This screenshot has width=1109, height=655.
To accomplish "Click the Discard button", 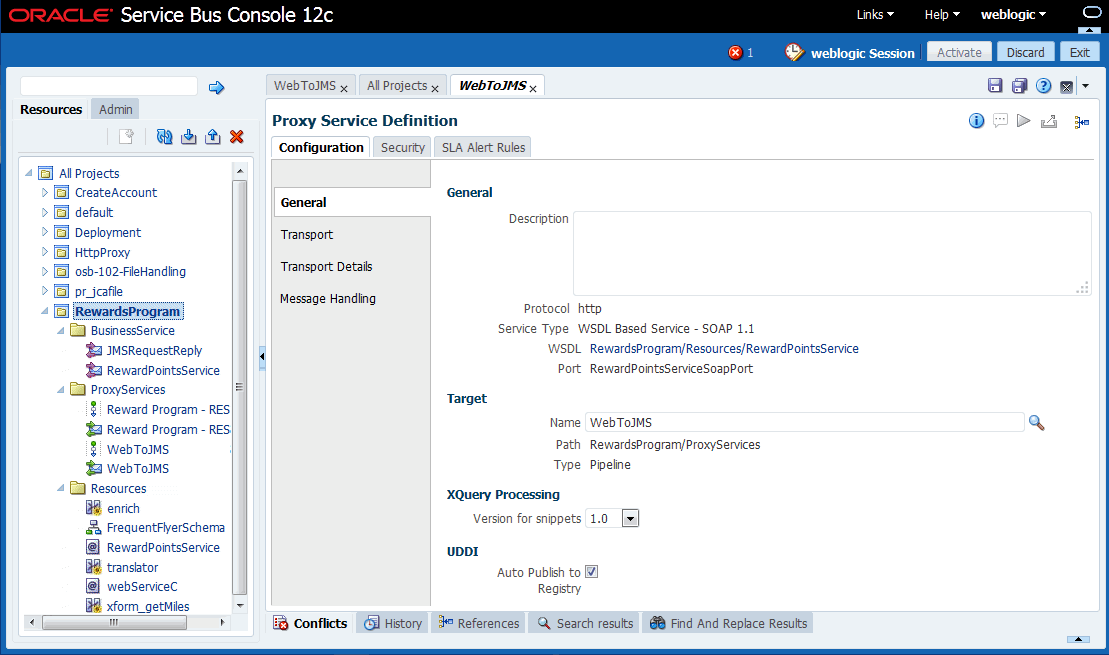I will tap(1026, 52).
